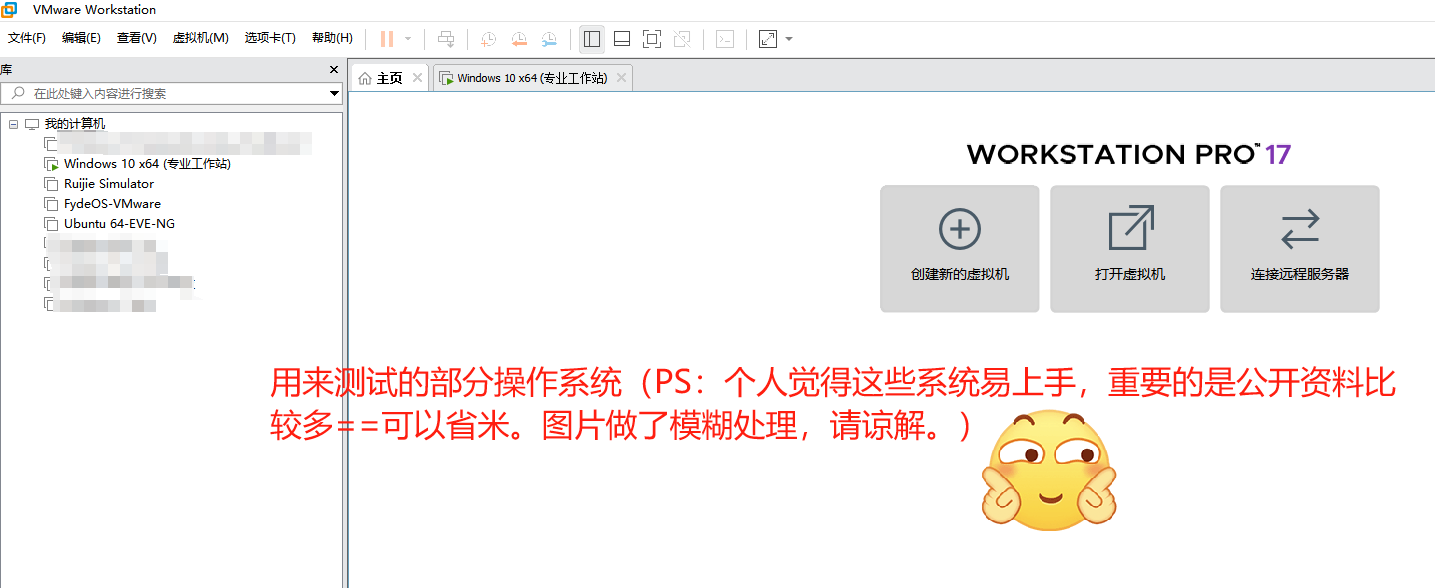This screenshot has height=588, width=1435.
Task: Click 打开虚拟机 button
Action: 1130,249
